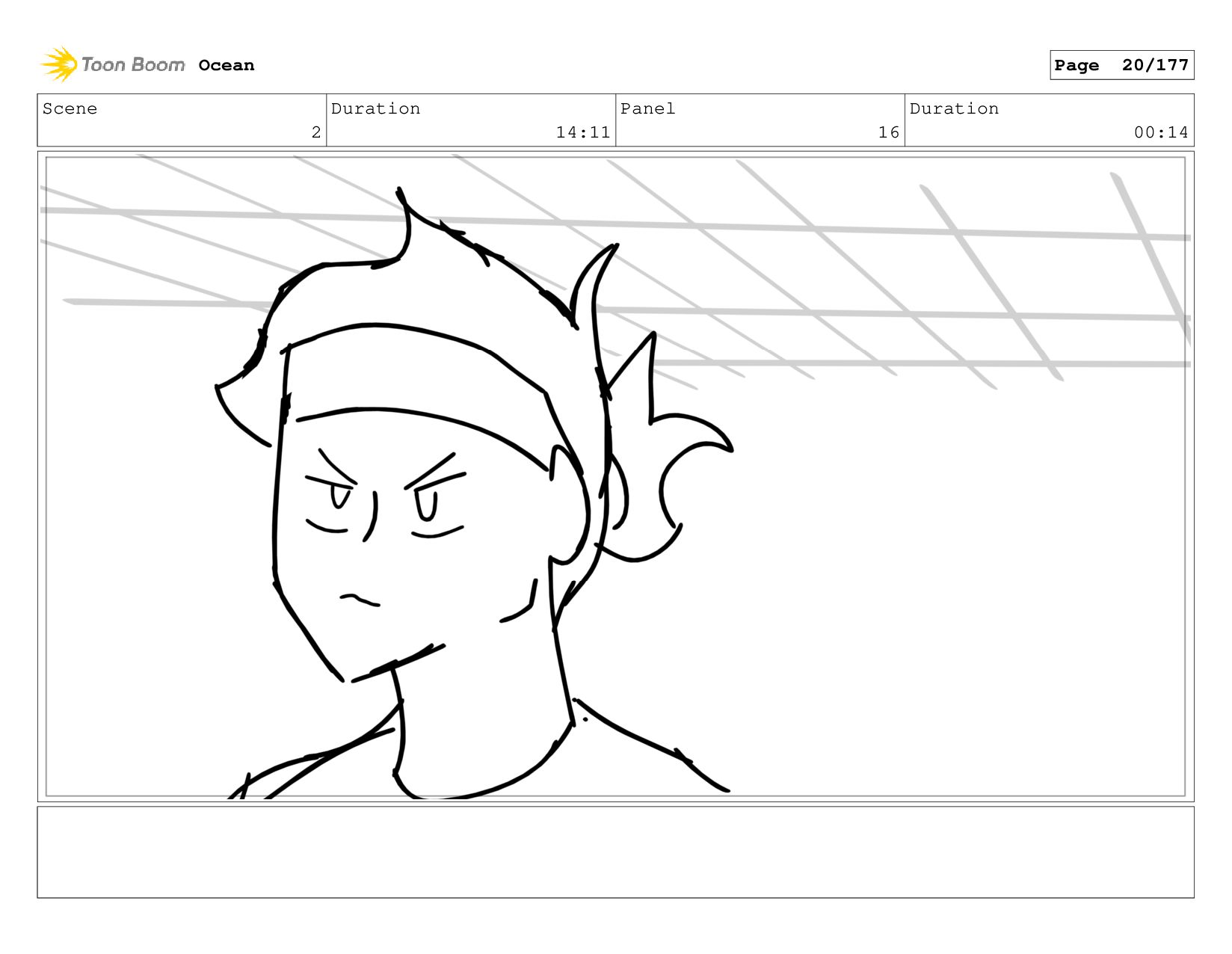Click the Toon Boom logo icon
The image size is (1232, 954).
(59, 64)
